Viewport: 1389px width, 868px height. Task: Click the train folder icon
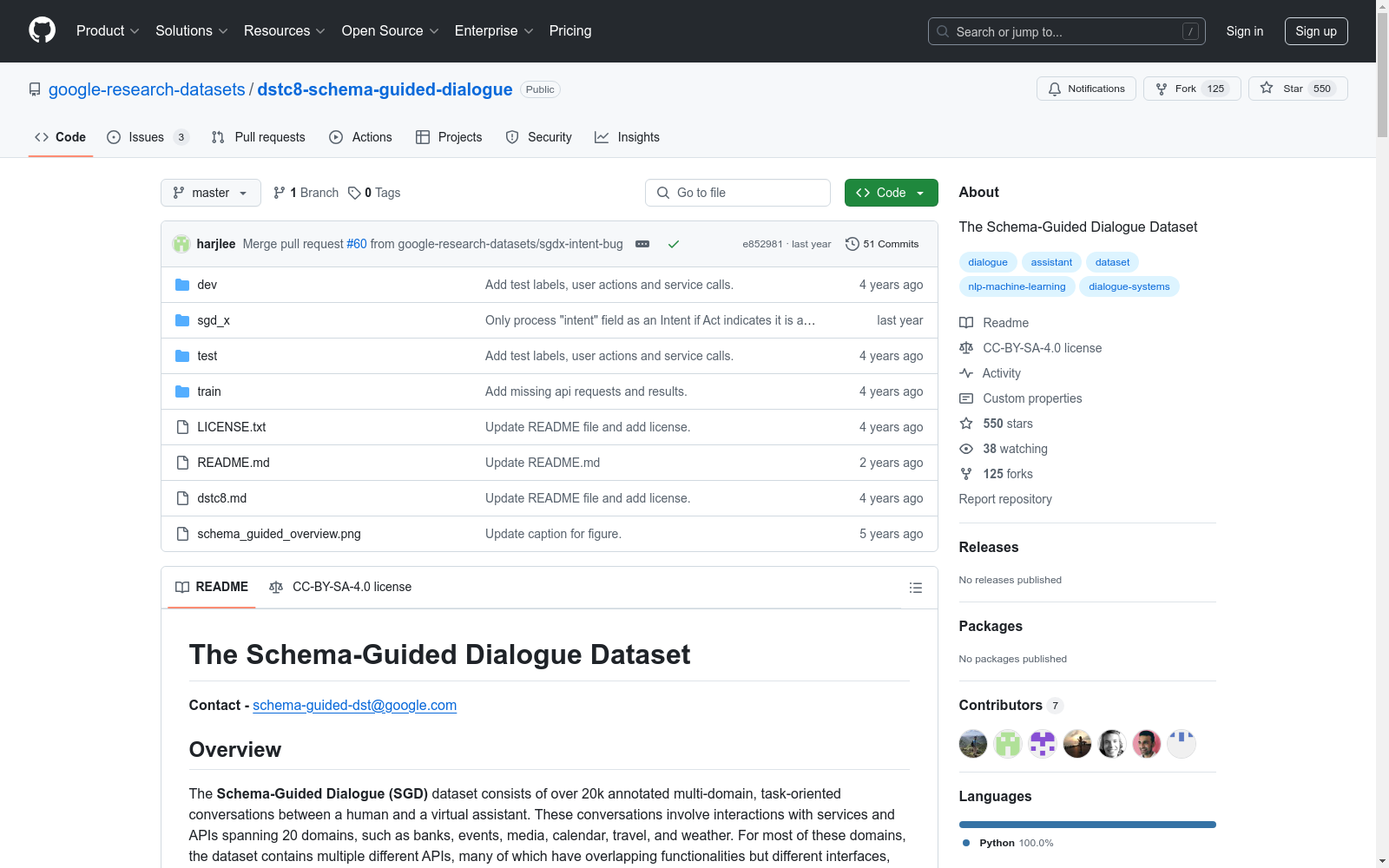182,391
